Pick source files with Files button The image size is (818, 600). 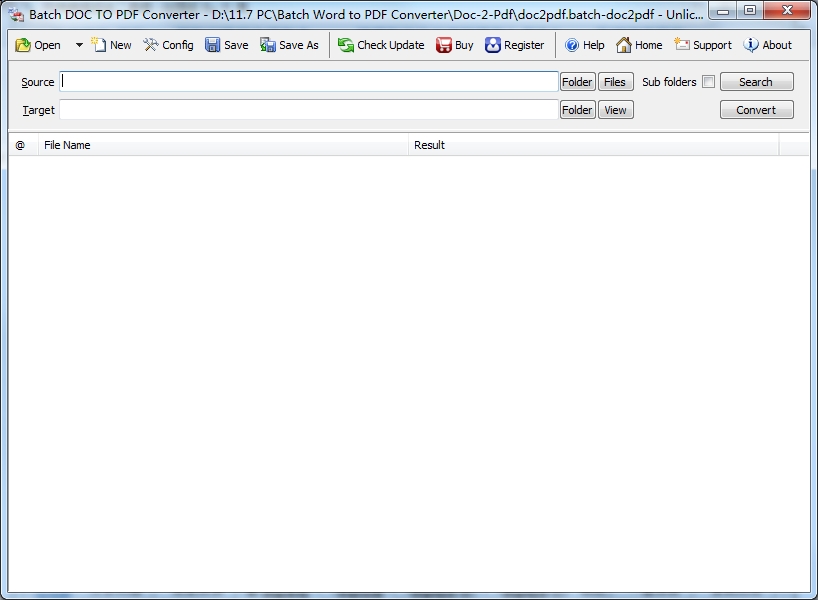(616, 82)
